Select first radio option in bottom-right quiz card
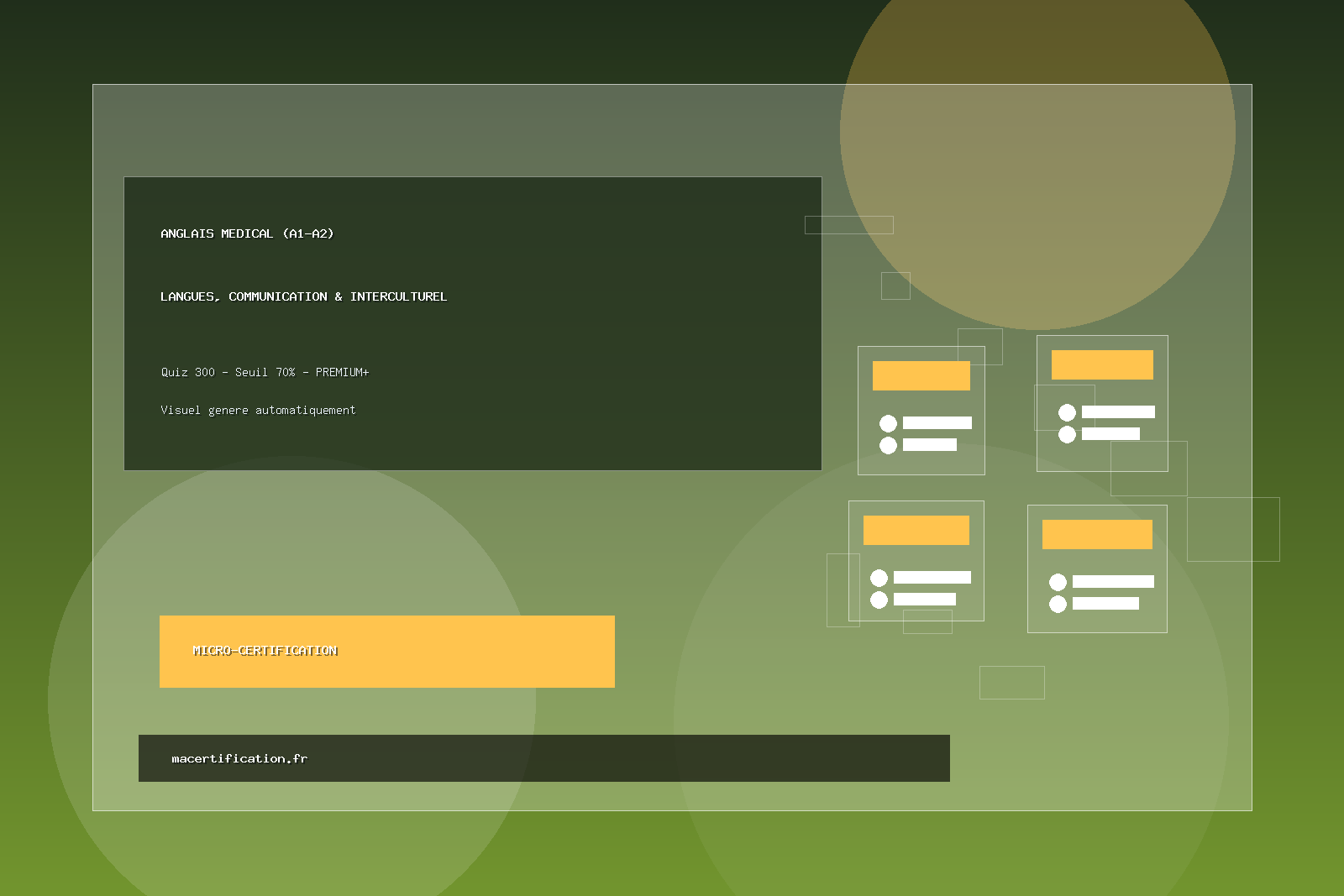The width and height of the screenshot is (1344, 896). point(1058,582)
